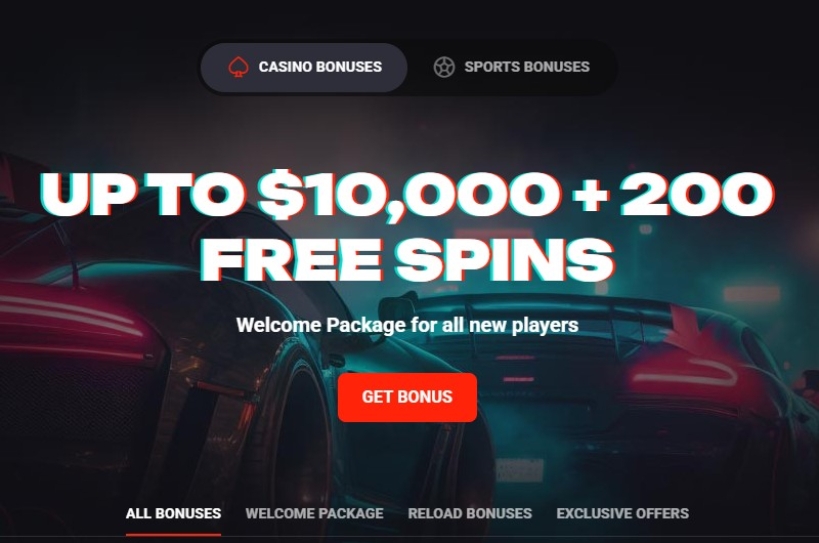This screenshot has height=543, width=819.
Task: Select the All Bonuses tab
Action: (x=173, y=514)
